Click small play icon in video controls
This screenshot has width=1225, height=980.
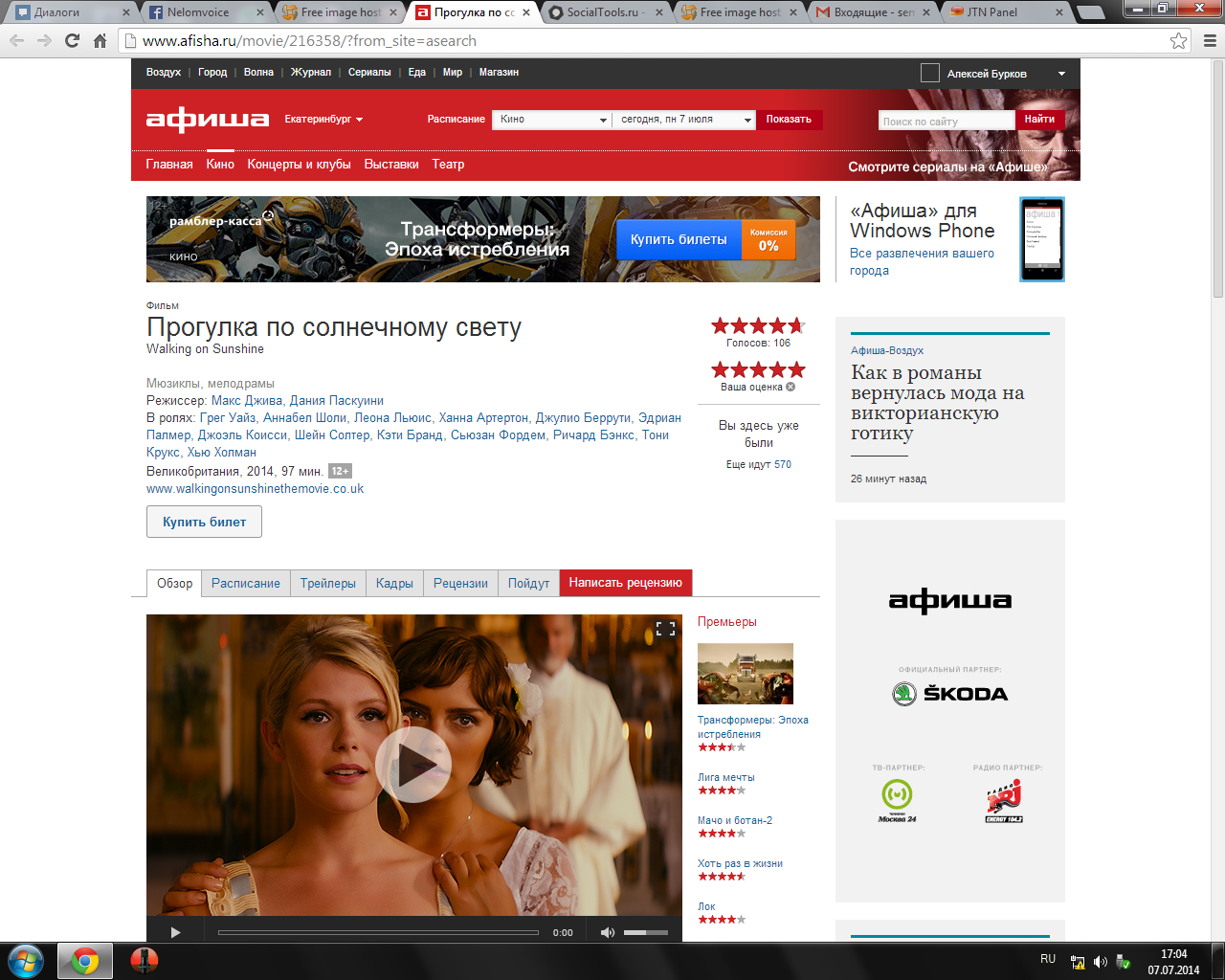pyautogui.click(x=175, y=932)
